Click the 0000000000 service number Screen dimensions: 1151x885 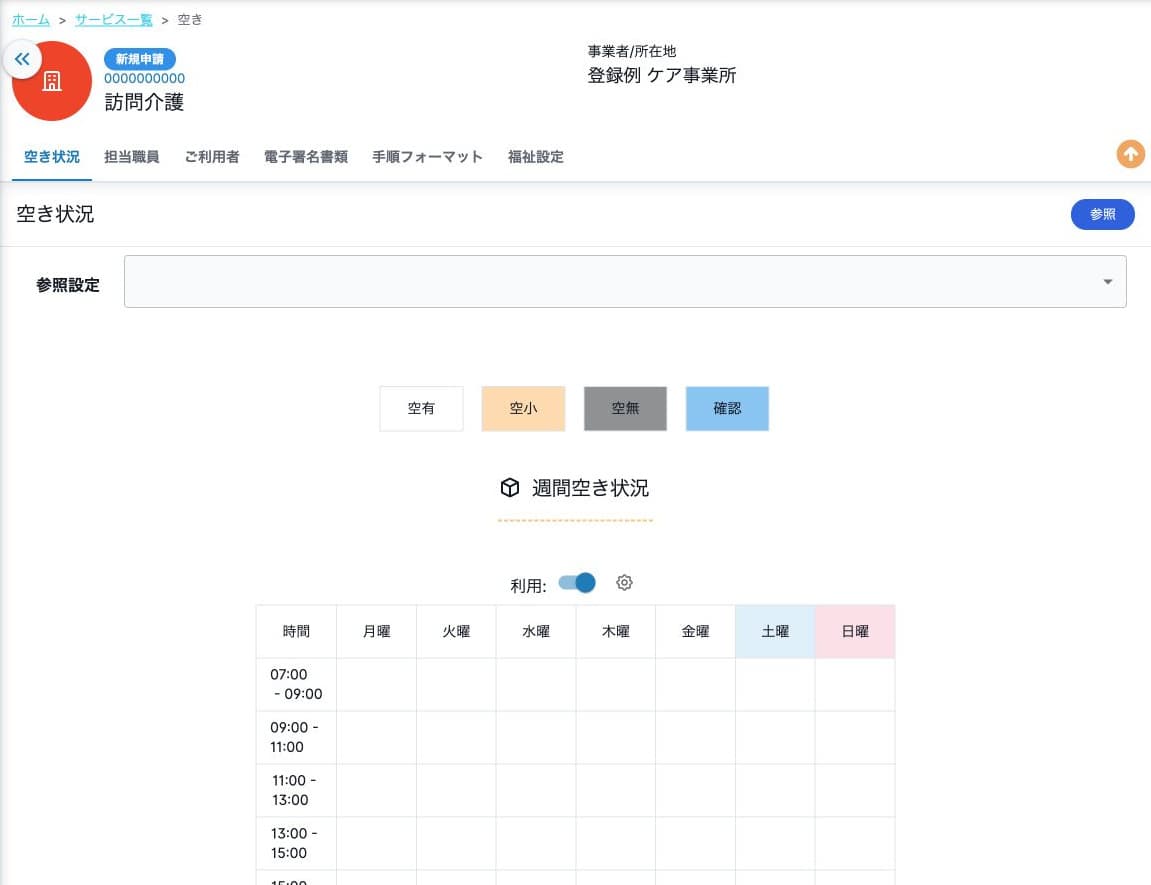(145, 79)
